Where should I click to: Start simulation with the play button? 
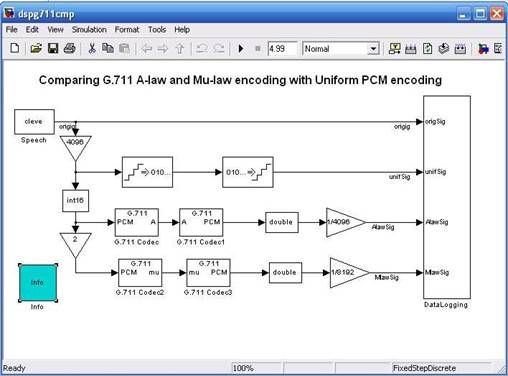click(241, 49)
